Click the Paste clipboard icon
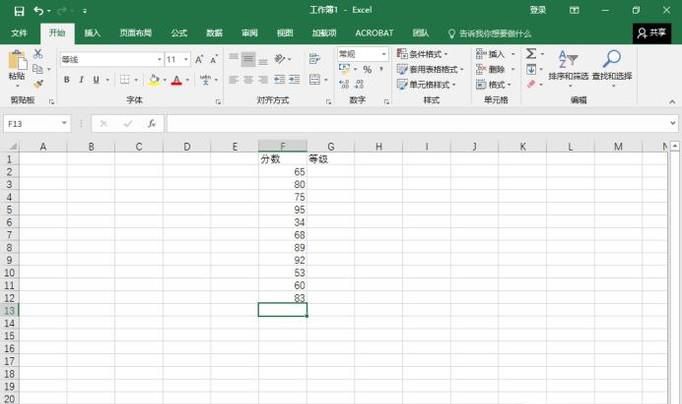Screen dimensions: 682x404 point(17,60)
